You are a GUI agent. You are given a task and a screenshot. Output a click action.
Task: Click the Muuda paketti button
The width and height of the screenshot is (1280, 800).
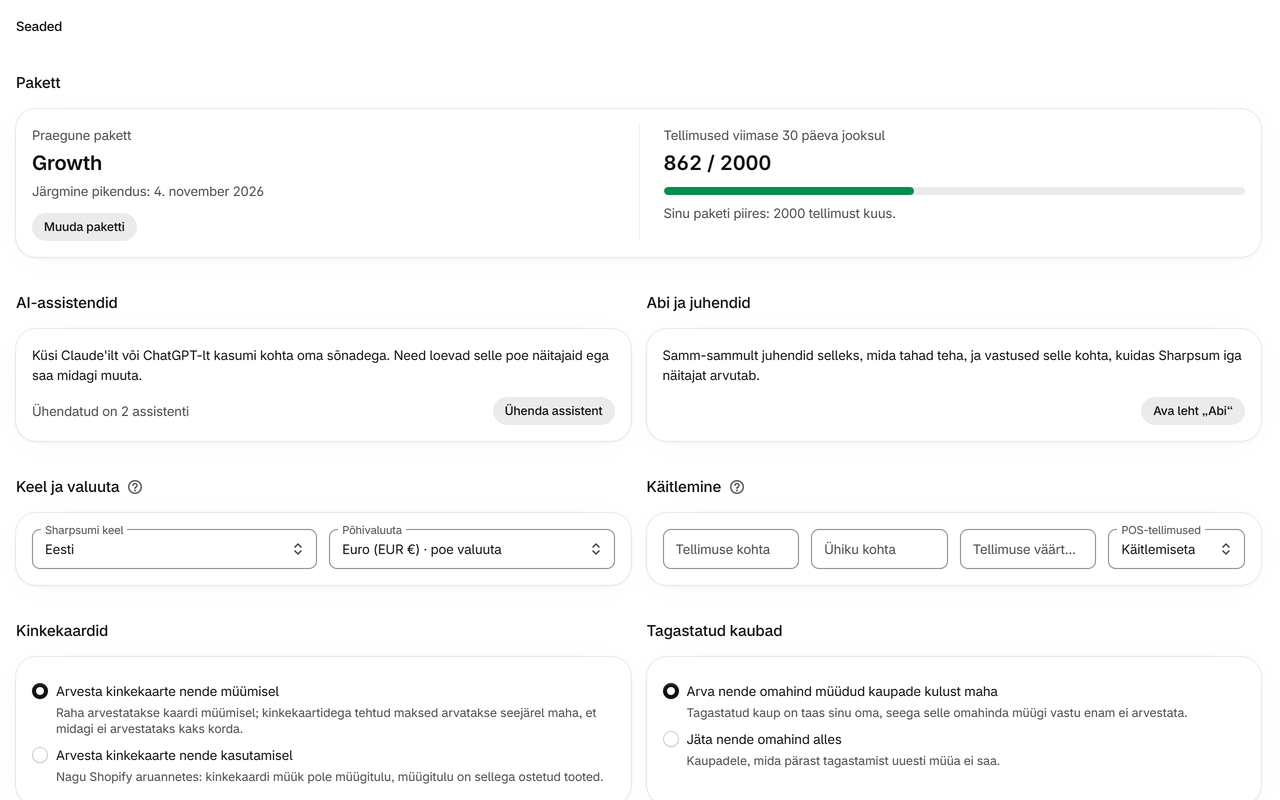(84, 227)
